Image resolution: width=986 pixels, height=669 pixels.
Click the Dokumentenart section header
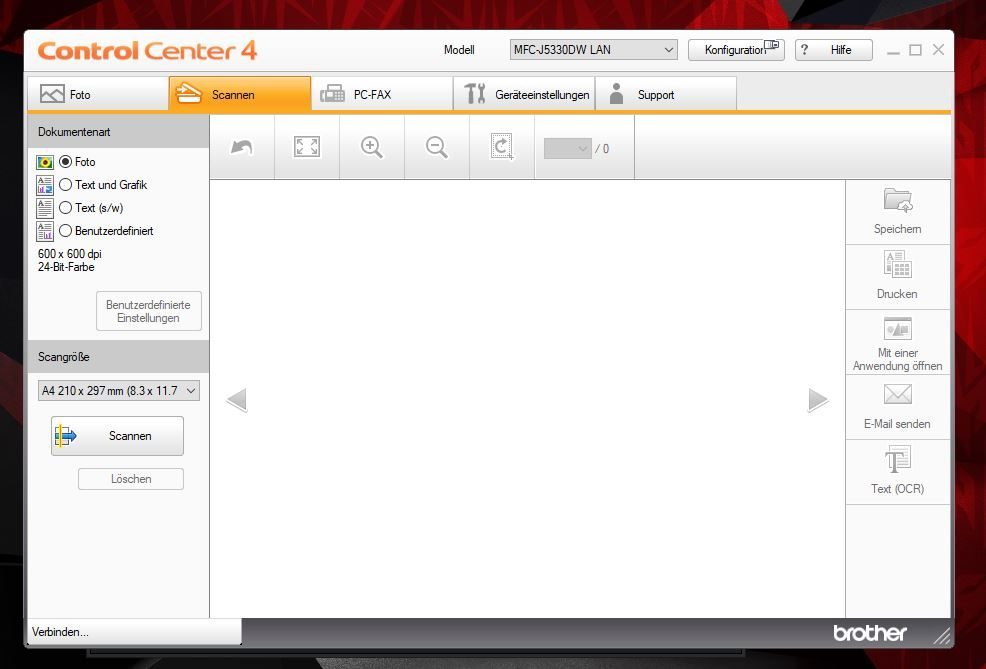pos(118,132)
